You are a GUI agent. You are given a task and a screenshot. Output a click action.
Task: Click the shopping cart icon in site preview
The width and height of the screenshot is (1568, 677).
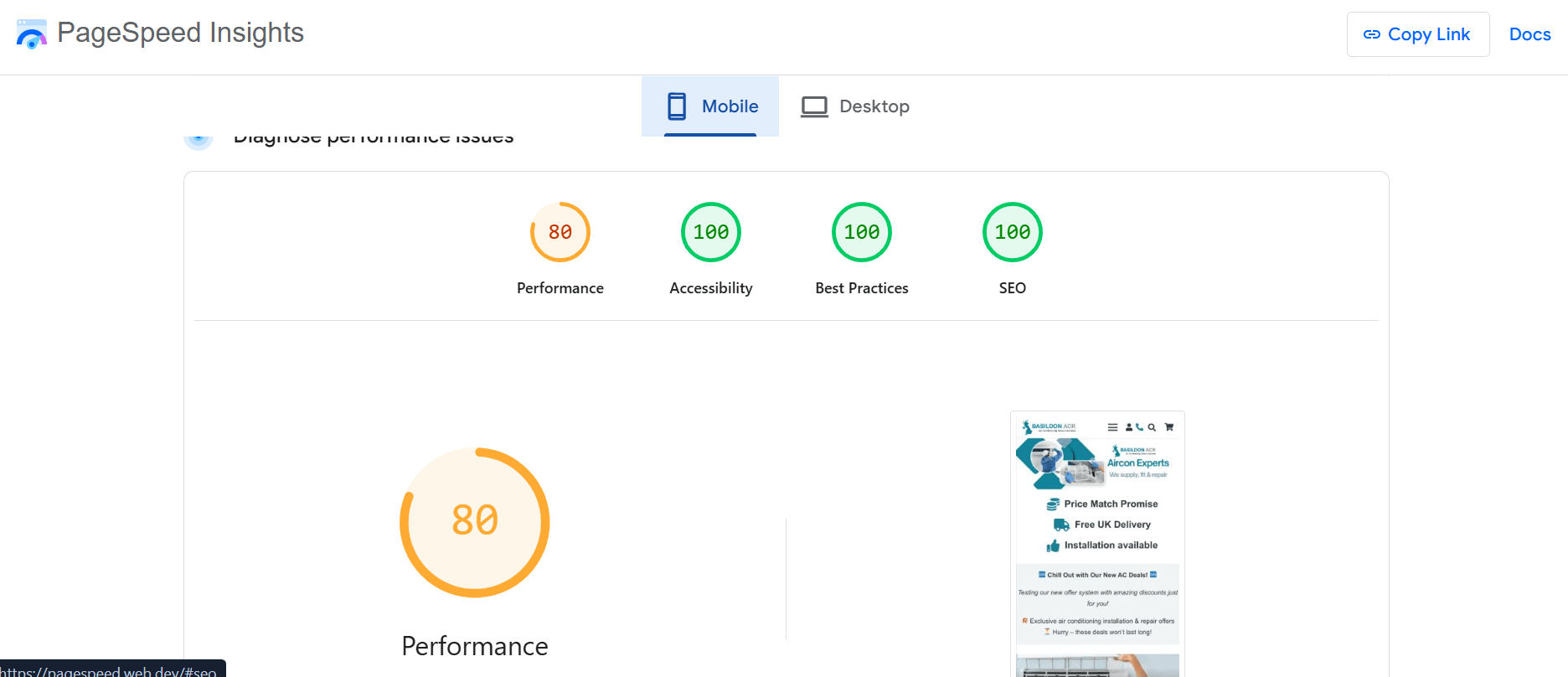click(1169, 427)
